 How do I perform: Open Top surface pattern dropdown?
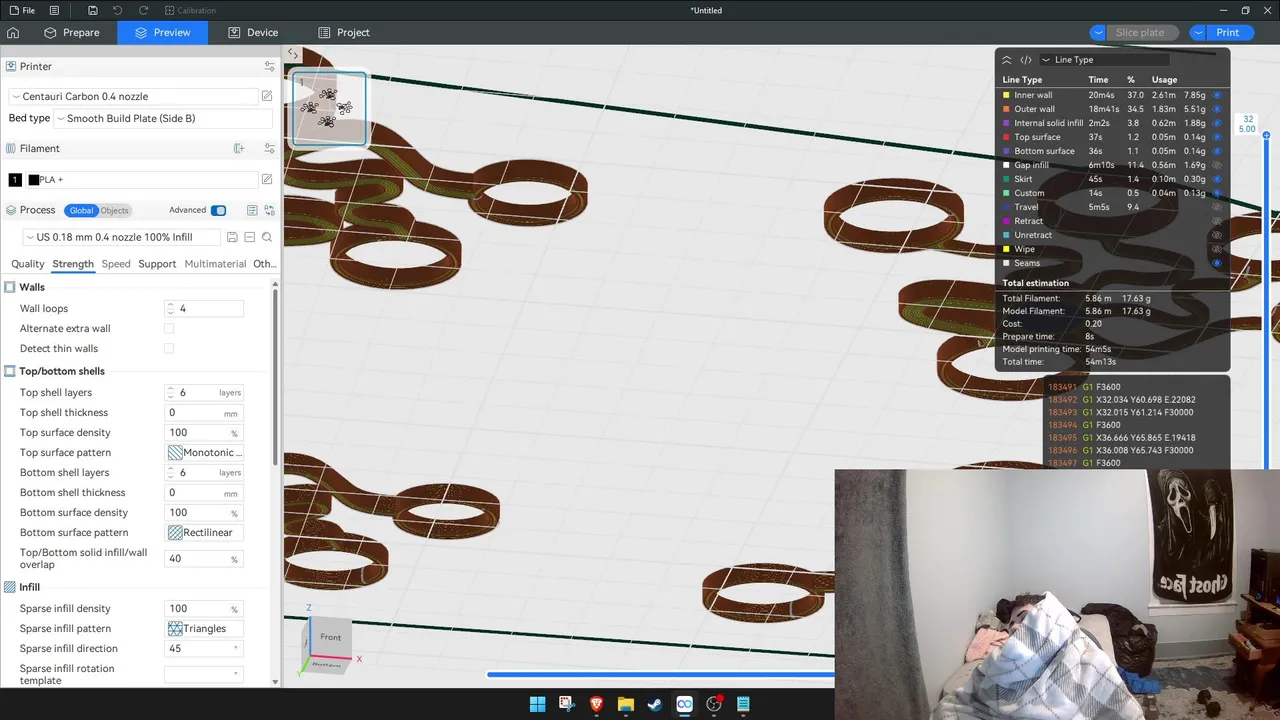(206, 453)
